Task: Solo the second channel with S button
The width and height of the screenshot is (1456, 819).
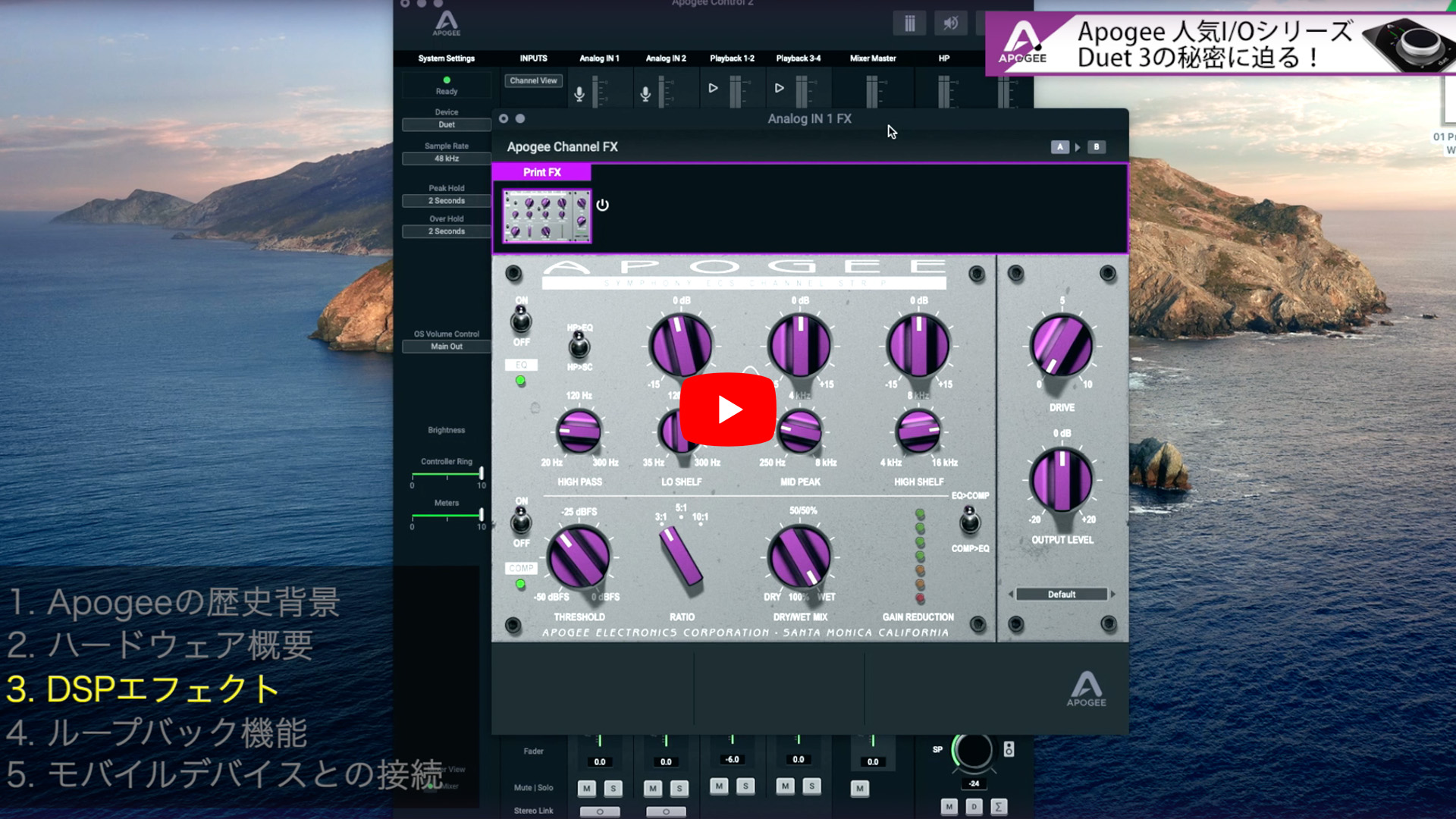Action: tap(679, 789)
